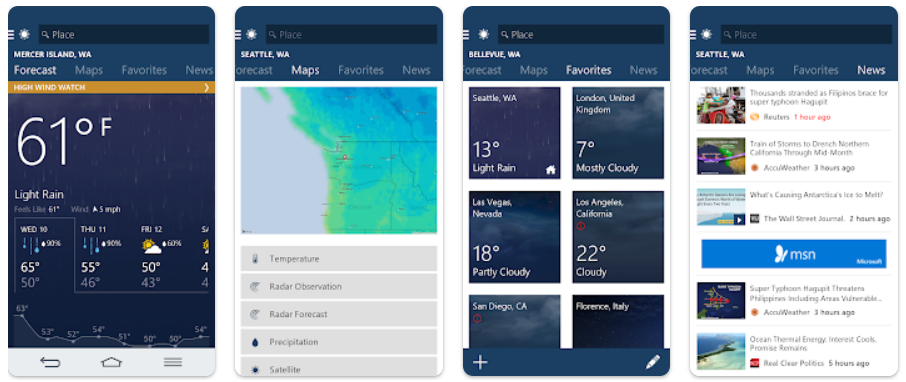This screenshot has width=906, height=382.
Task: Open hamburger menu in Bellevue screen
Action: pyautogui.click(x=466, y=34)
